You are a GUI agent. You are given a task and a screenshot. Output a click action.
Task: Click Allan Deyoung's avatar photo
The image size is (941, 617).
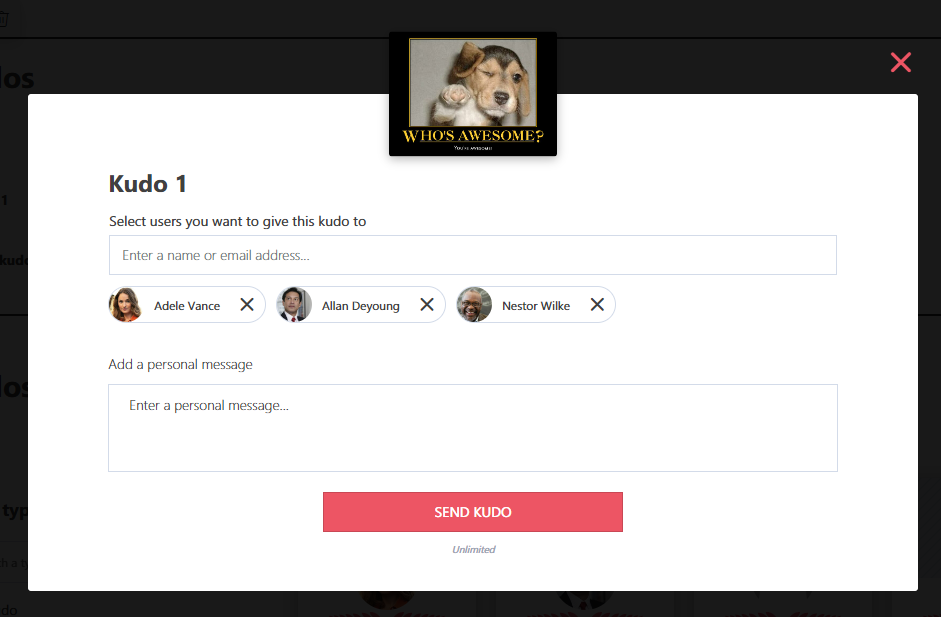pos(294,305)
